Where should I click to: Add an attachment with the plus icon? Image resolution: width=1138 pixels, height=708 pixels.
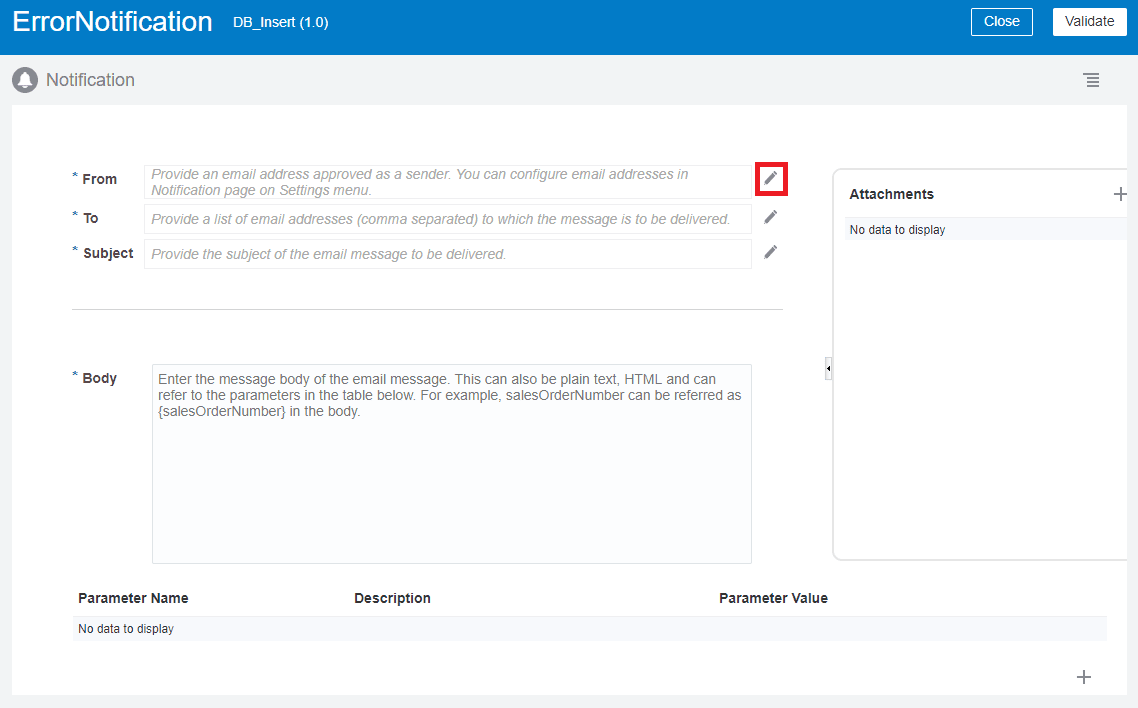click(x=1120, y=194)
